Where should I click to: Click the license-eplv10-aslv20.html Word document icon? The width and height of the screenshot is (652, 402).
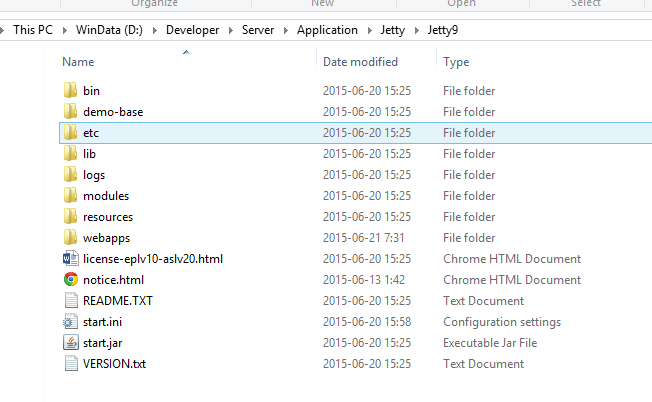70,259
